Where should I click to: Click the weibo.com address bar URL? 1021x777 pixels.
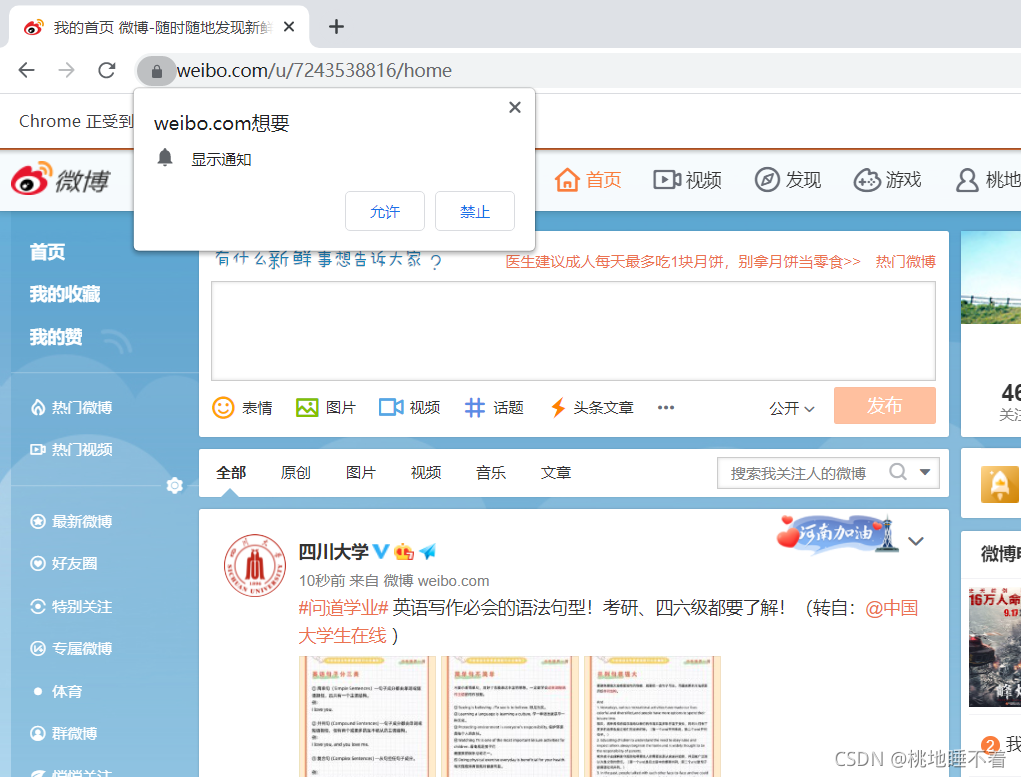315,70
